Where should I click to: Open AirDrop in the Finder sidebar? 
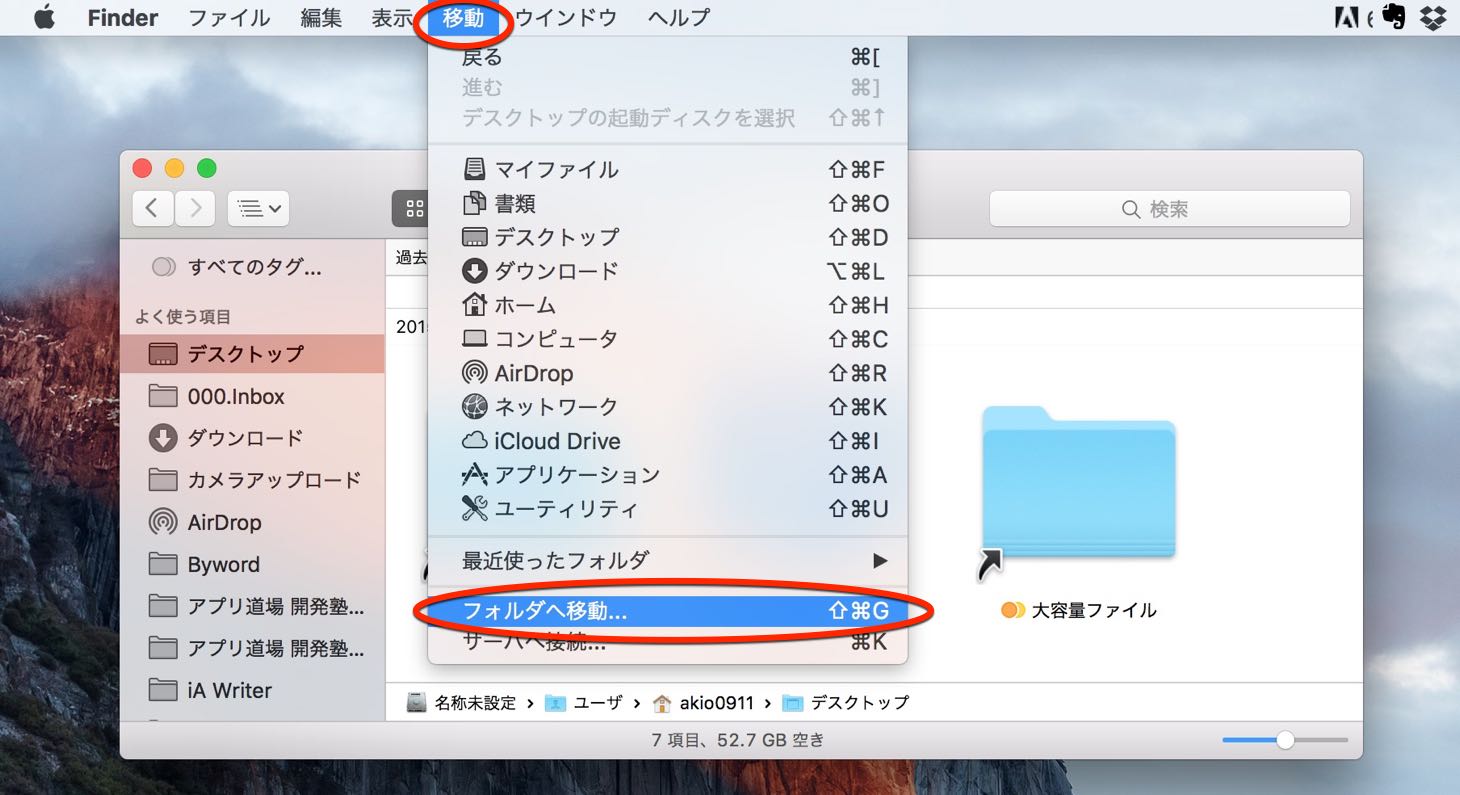click(252, 522)
